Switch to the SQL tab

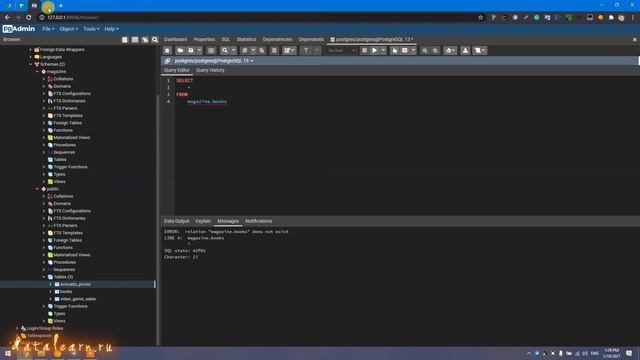point(226,40)
